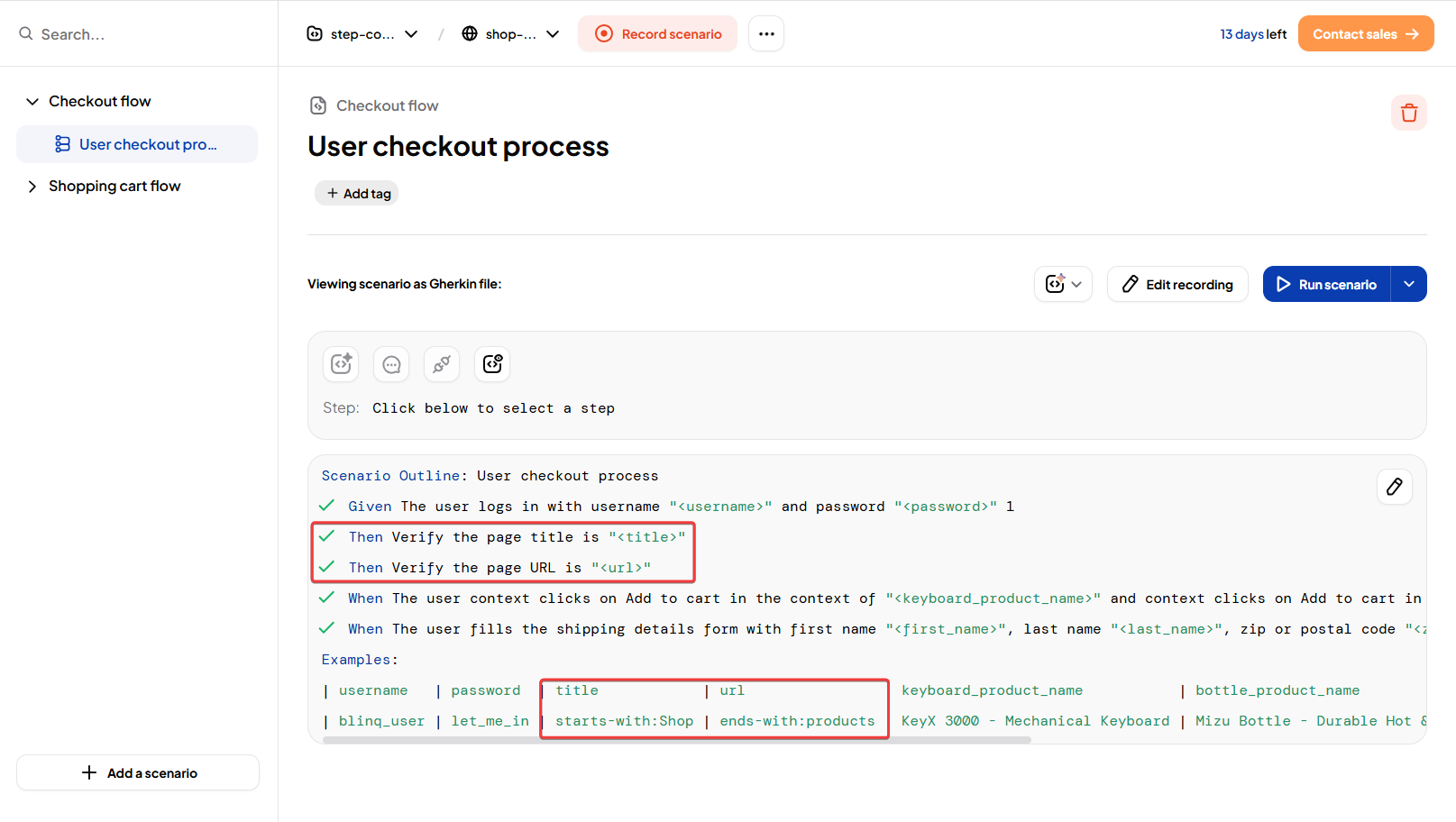Open the step-co project breadcrumb selector
The image size is (1456, 822).
point(362,34)
